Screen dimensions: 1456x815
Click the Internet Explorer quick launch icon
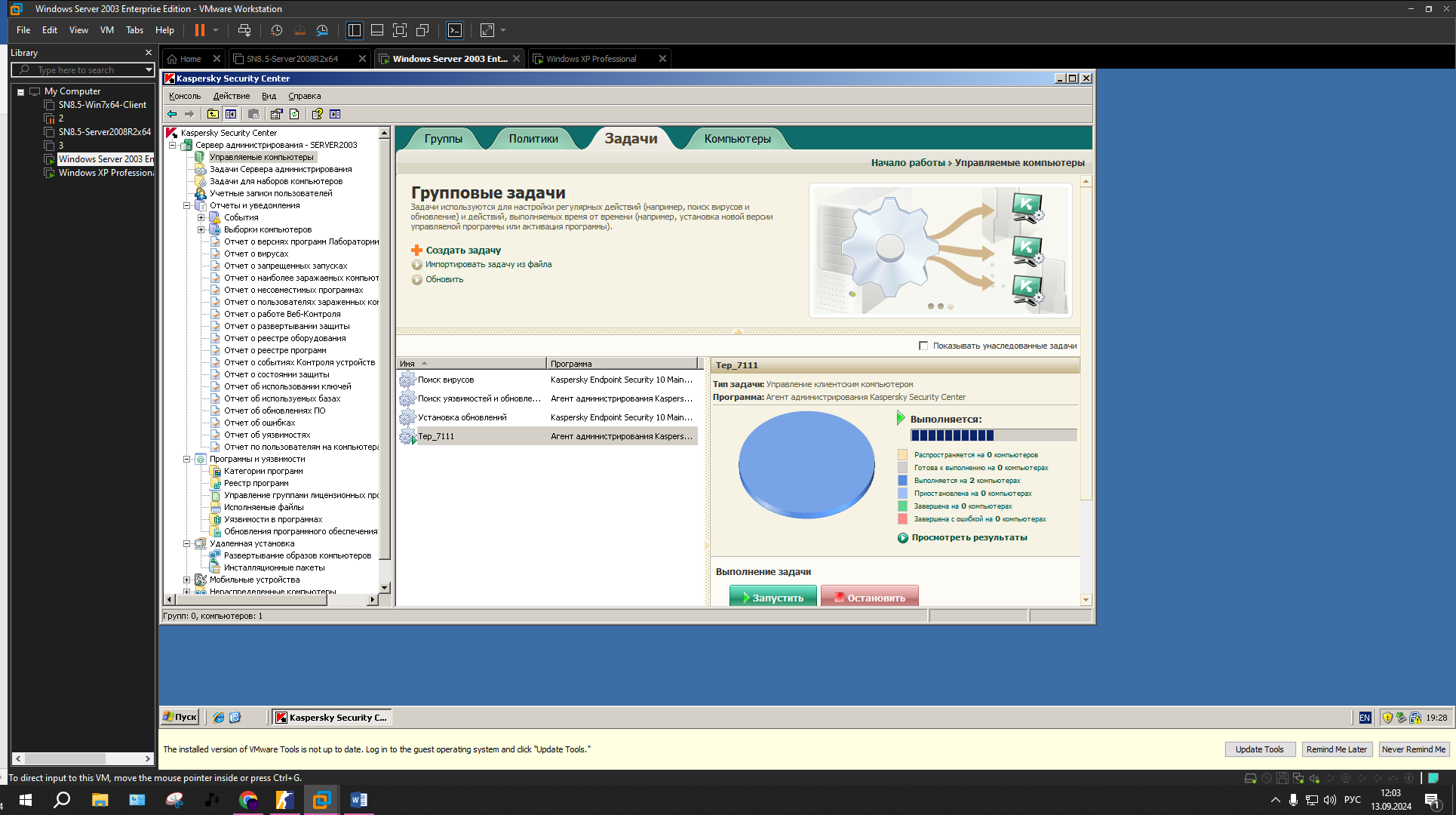pos(219,718)
